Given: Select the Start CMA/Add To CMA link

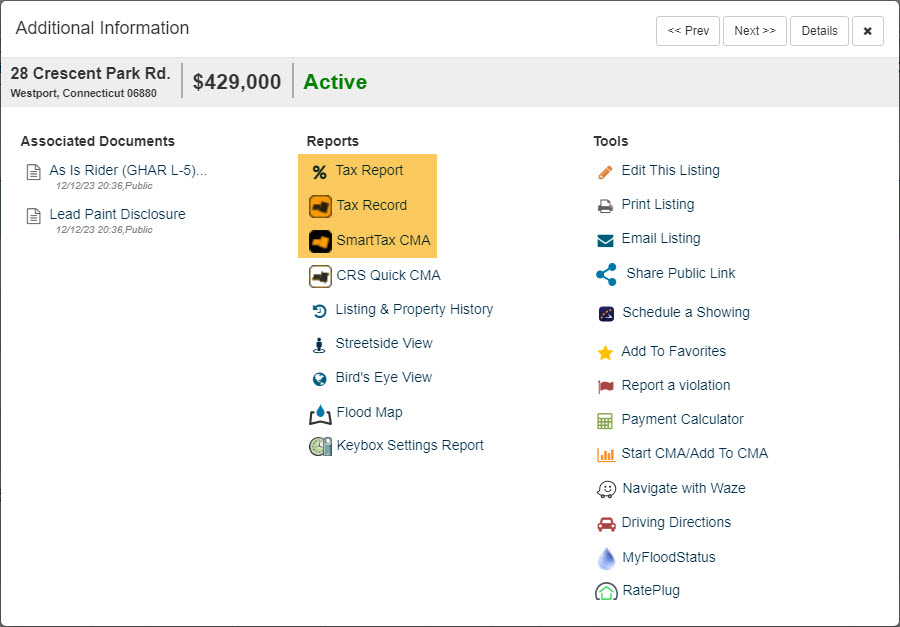Looking at the screenshot, I should pyautogui.click(x=695, y=454).
